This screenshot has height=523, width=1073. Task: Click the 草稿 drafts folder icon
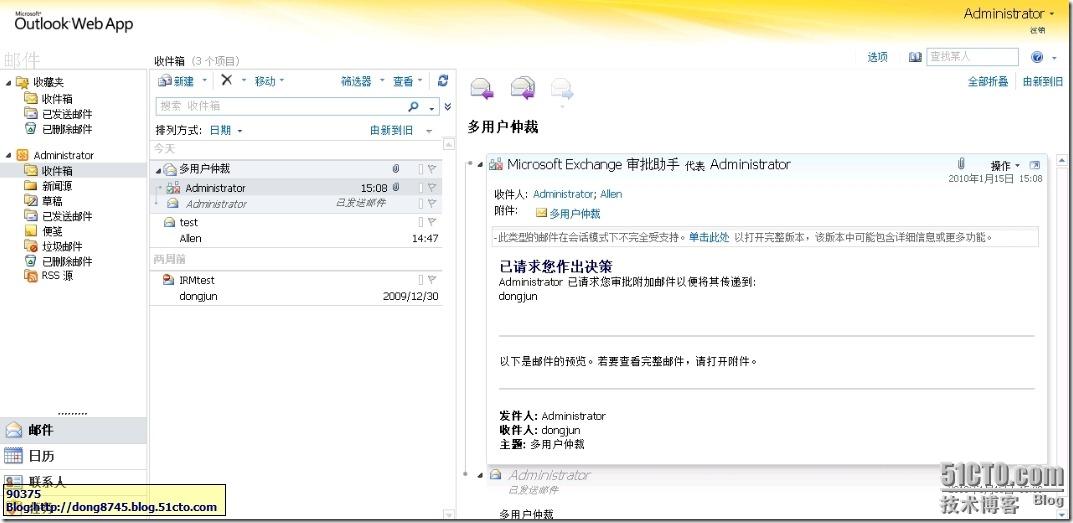(30, 201)
